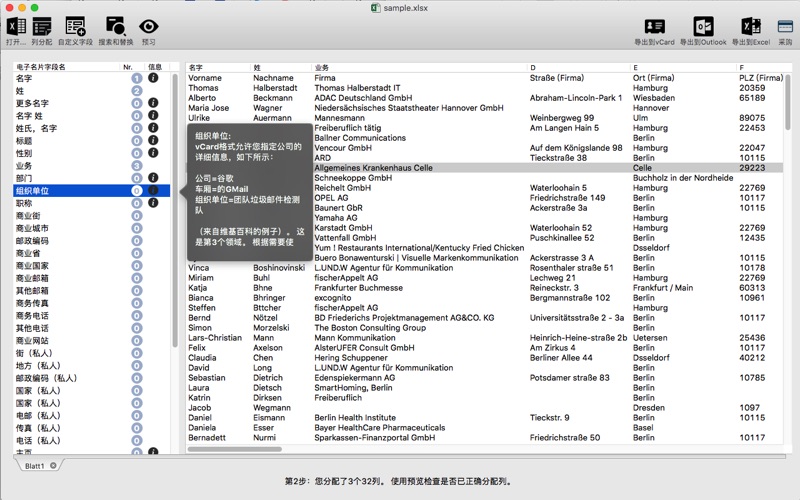The height and width of the screenshot is (500, 800).
Task: Show info for 部门 field
Action: point(153,178)
